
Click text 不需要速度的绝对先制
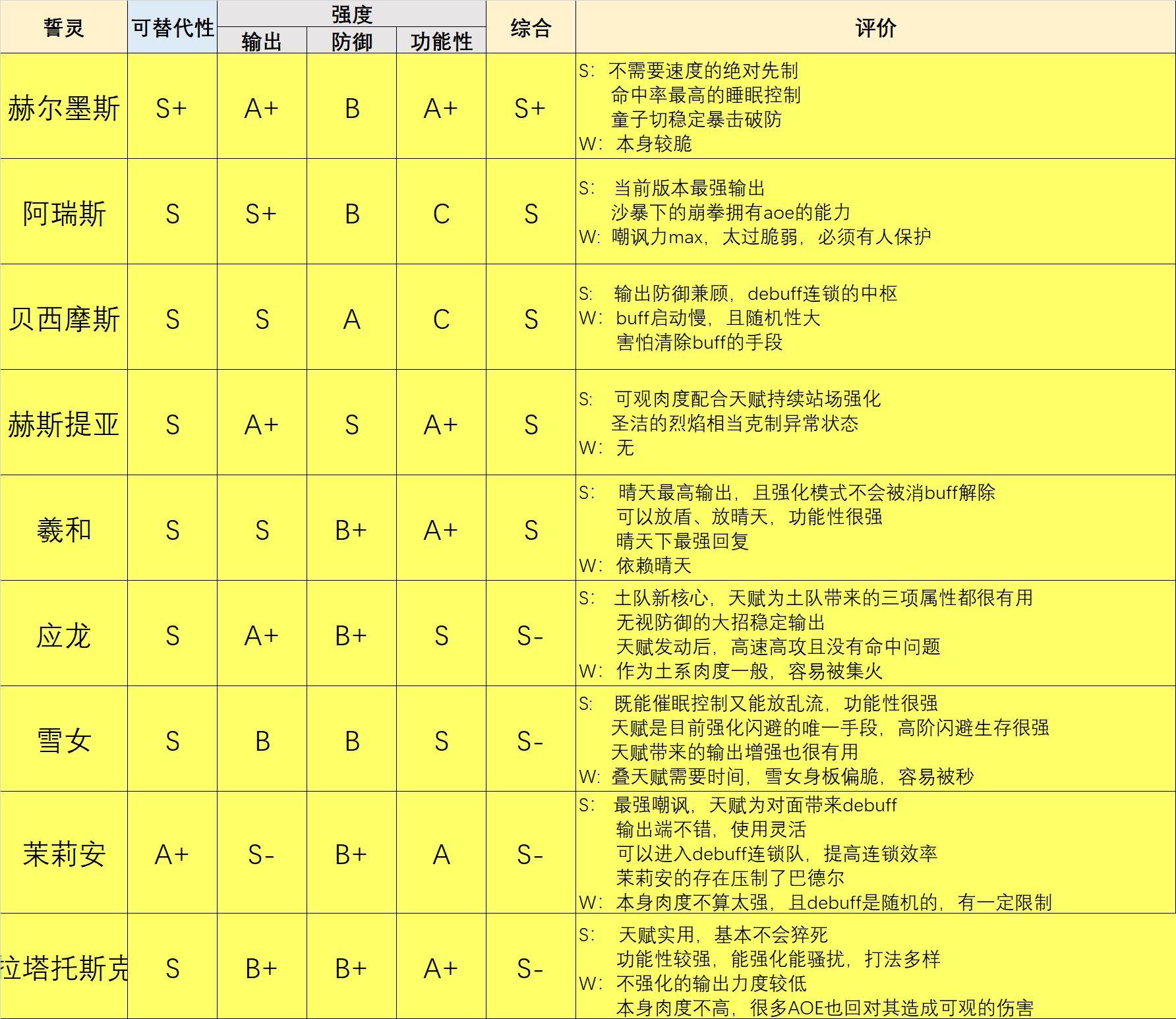[703, 71]
